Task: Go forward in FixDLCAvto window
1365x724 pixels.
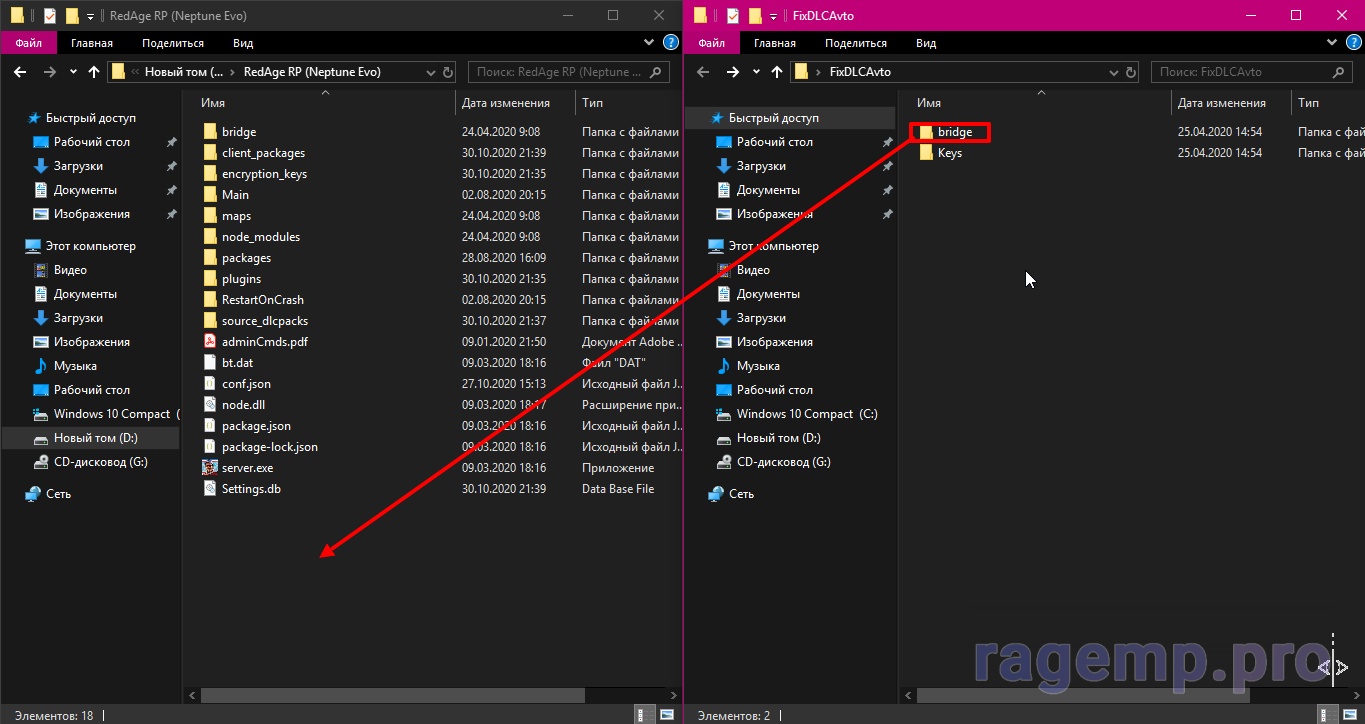Action: (732, 72)
